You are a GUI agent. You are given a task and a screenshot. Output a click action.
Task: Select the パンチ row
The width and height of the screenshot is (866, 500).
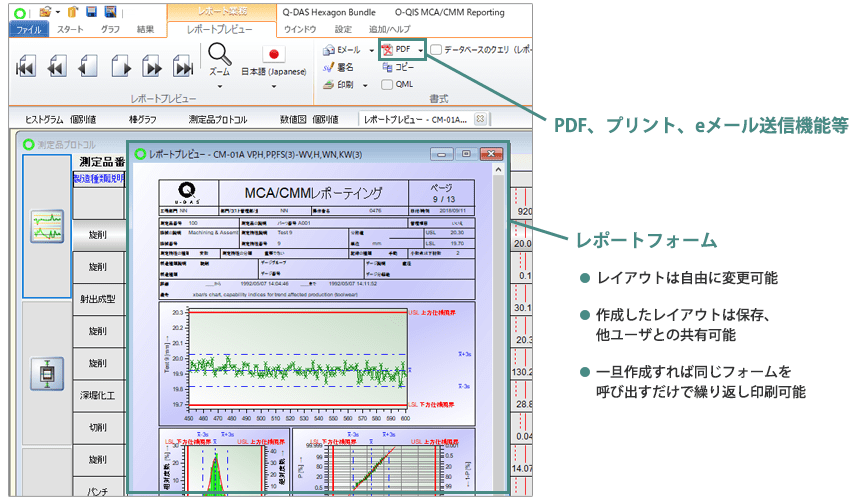coord(99,488)
